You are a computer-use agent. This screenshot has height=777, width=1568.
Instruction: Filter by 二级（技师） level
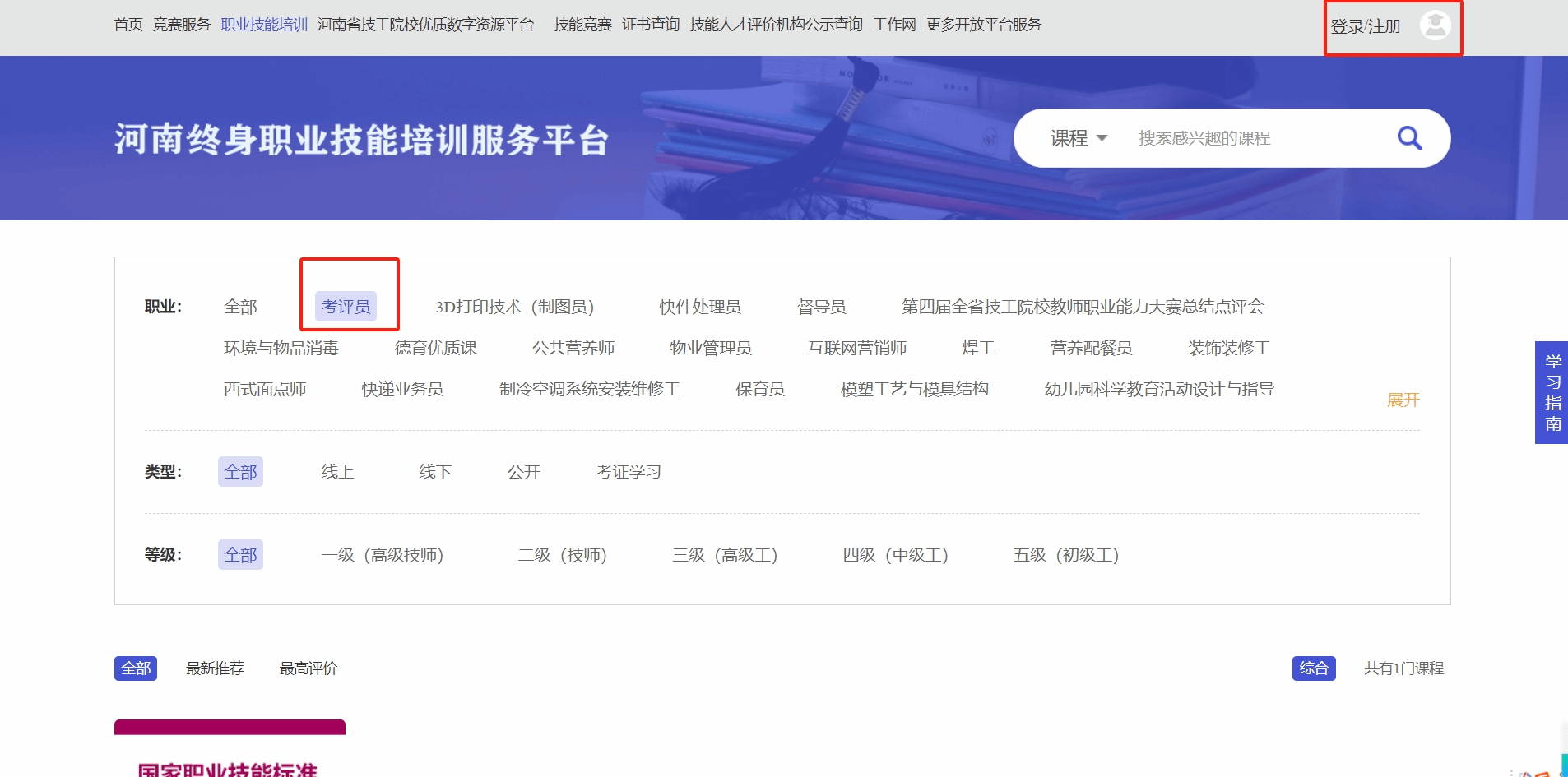click(x=562, y=555)
